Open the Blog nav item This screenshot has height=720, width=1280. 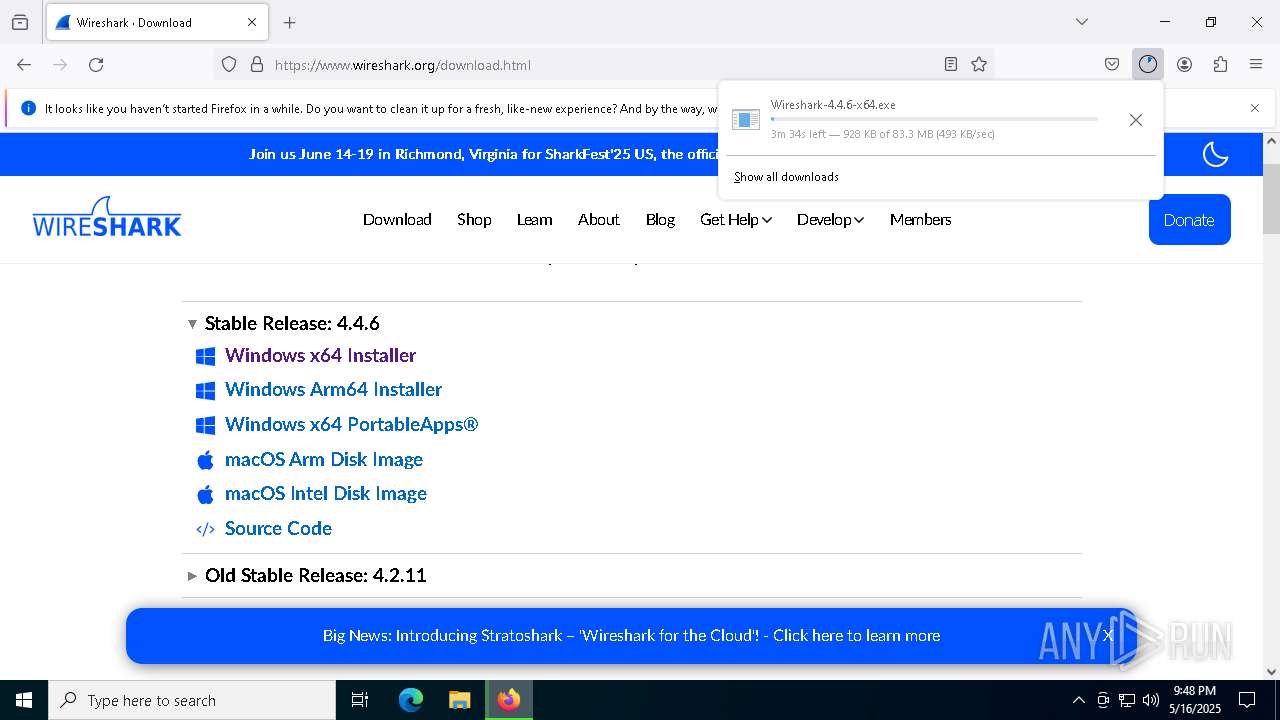[x=660, y=219]
